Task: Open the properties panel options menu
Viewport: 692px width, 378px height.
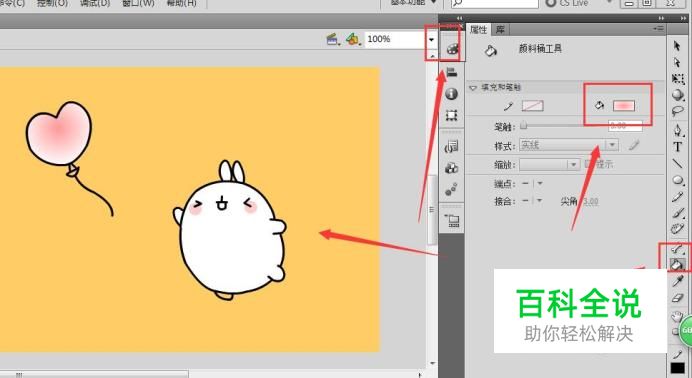Action: [658, 29]
